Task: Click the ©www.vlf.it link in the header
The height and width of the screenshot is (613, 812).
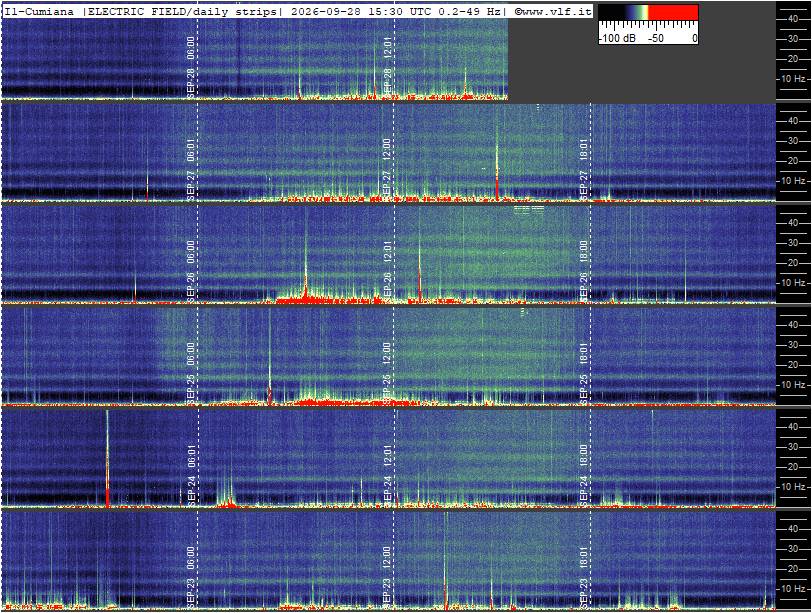Action: pyautogui.click(x=553, y=11)
